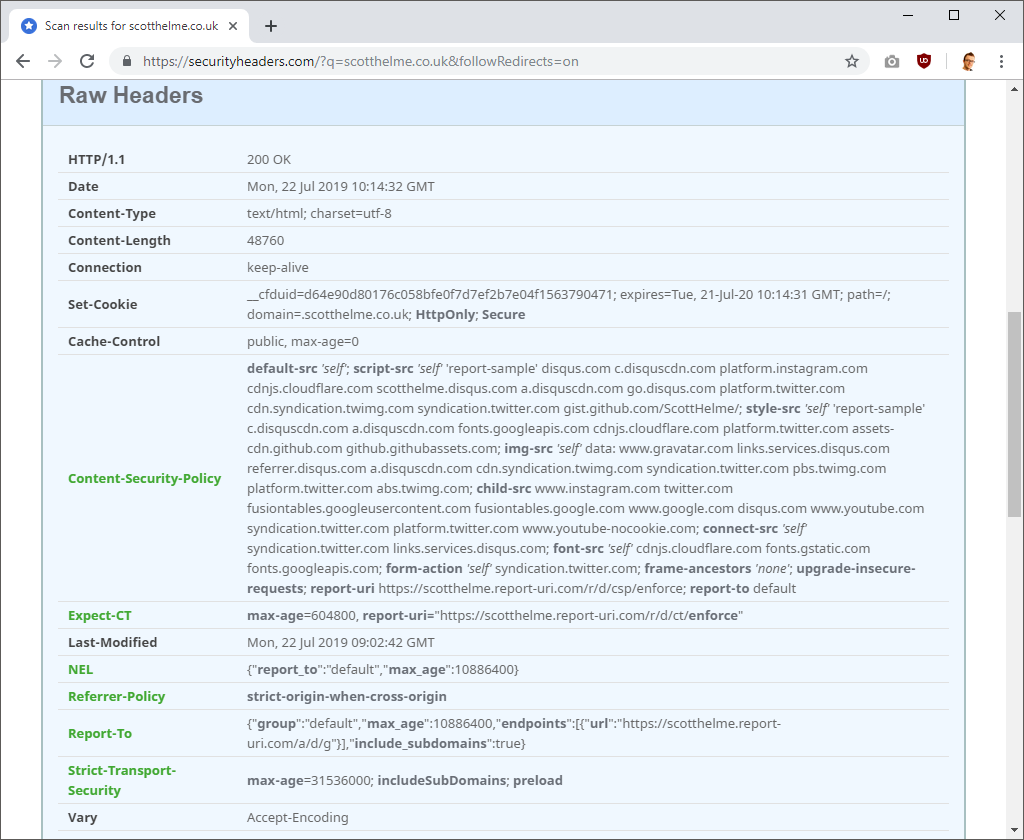Open the Strict-Transport-Security header link
Screen dimensions: 1024x840
click(x=122, y=780)
